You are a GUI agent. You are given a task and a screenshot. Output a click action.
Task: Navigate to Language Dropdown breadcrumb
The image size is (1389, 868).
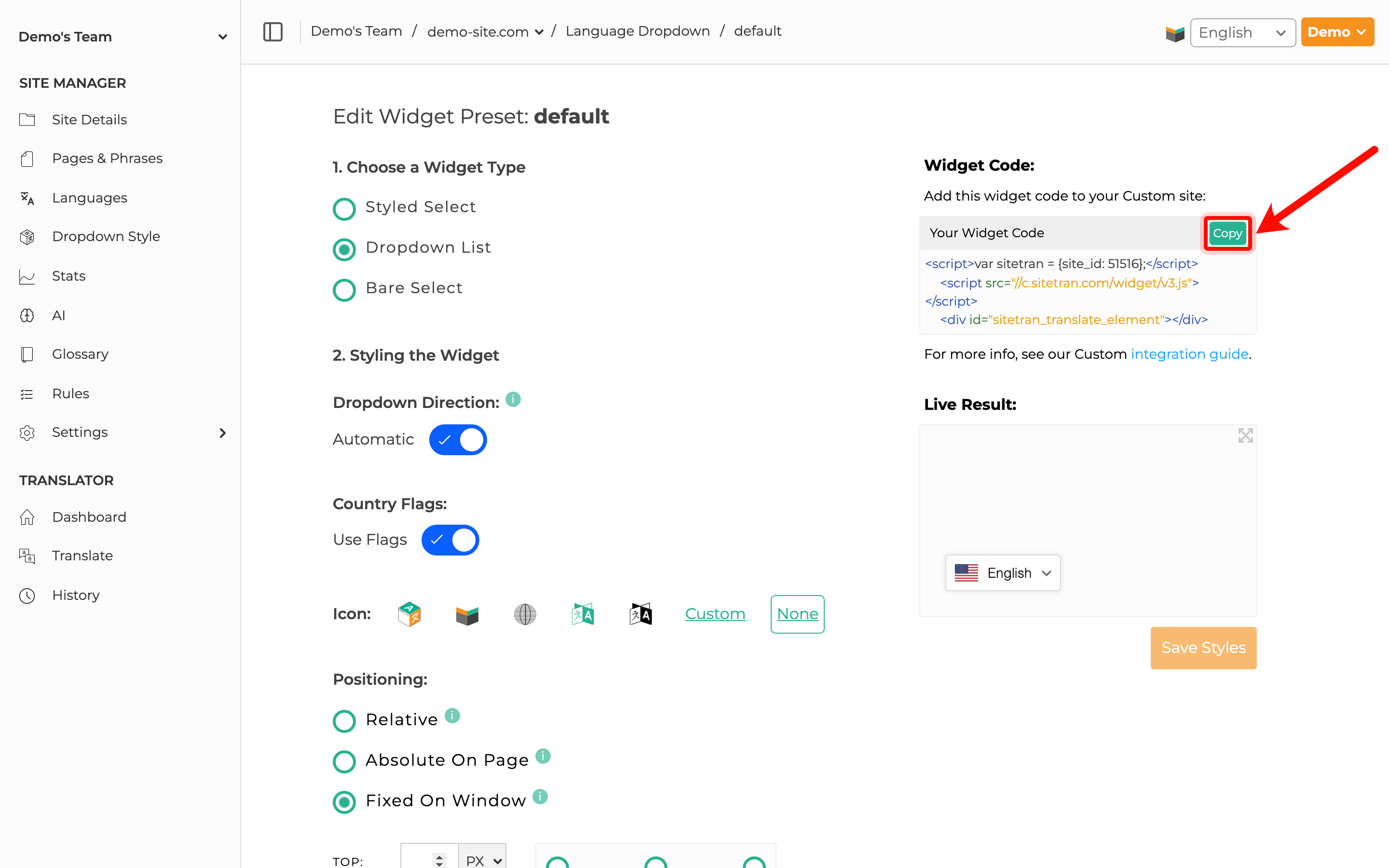[638, 31]
